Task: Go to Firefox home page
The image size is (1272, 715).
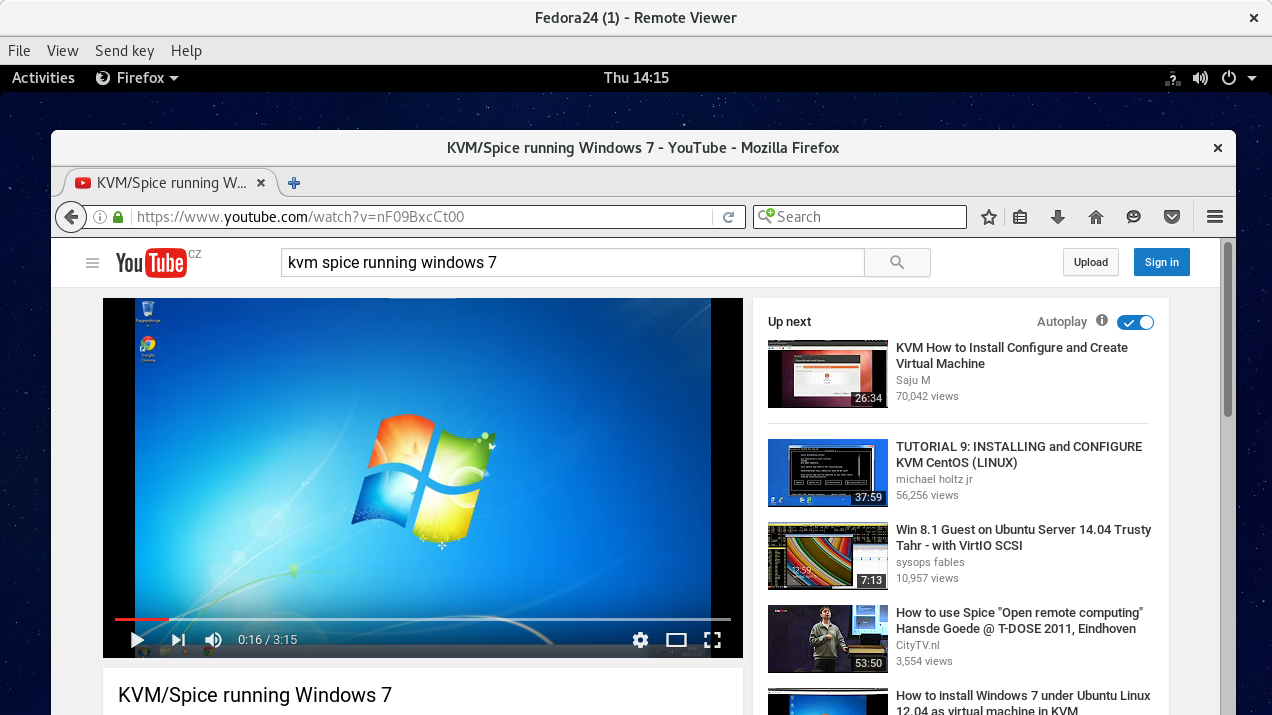Action: pos(1096,217)
